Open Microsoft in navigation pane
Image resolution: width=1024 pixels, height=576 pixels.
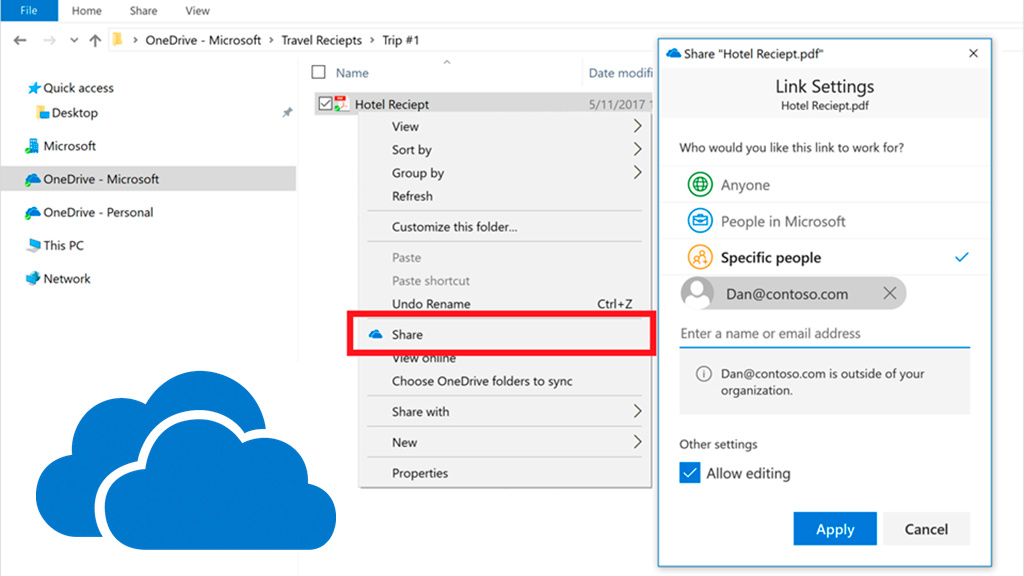pos(69,146)
